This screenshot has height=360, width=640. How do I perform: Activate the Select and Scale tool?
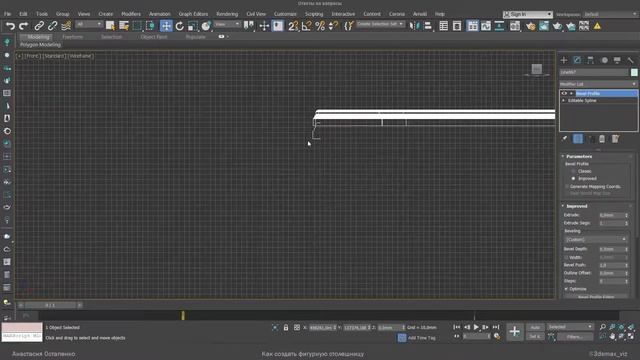coord(193,26)
